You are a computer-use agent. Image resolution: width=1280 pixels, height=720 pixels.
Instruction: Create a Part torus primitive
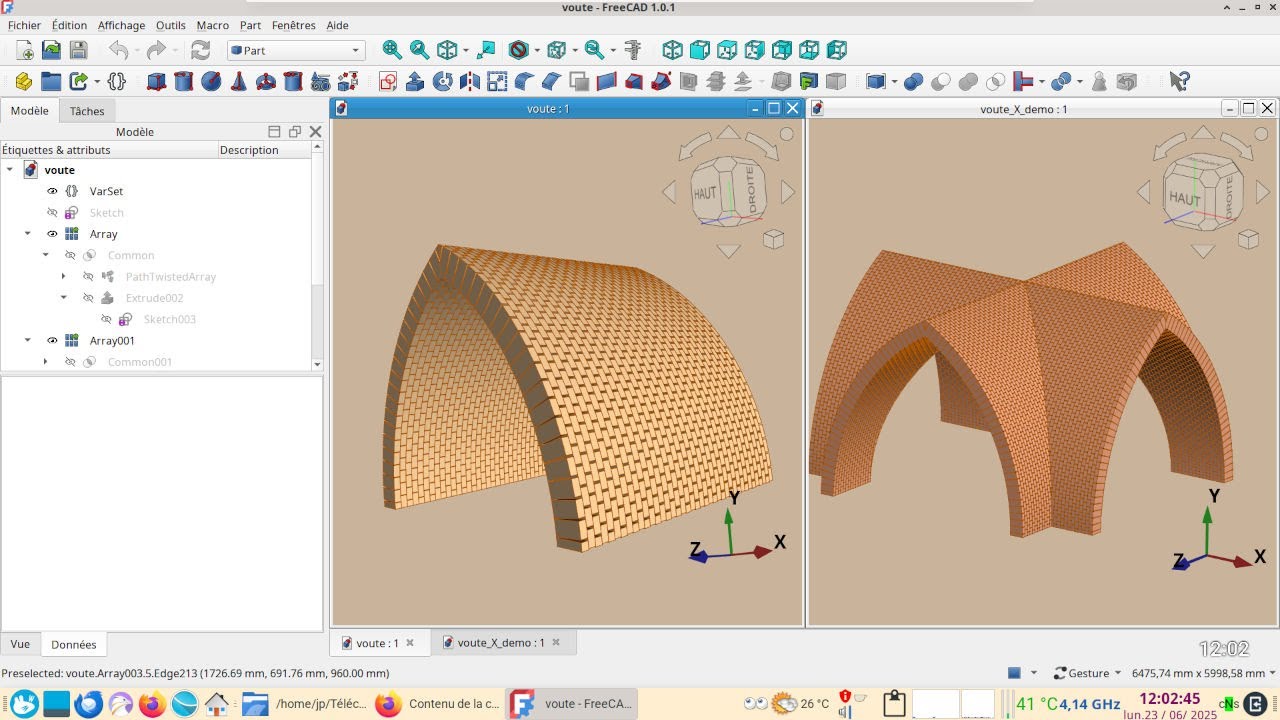(265, 81)
